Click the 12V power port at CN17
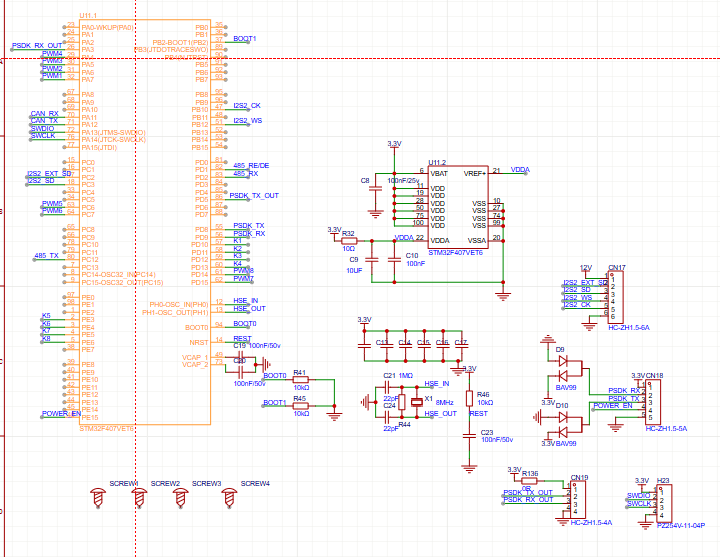This screenshot has height=557, width=720. 586,269
